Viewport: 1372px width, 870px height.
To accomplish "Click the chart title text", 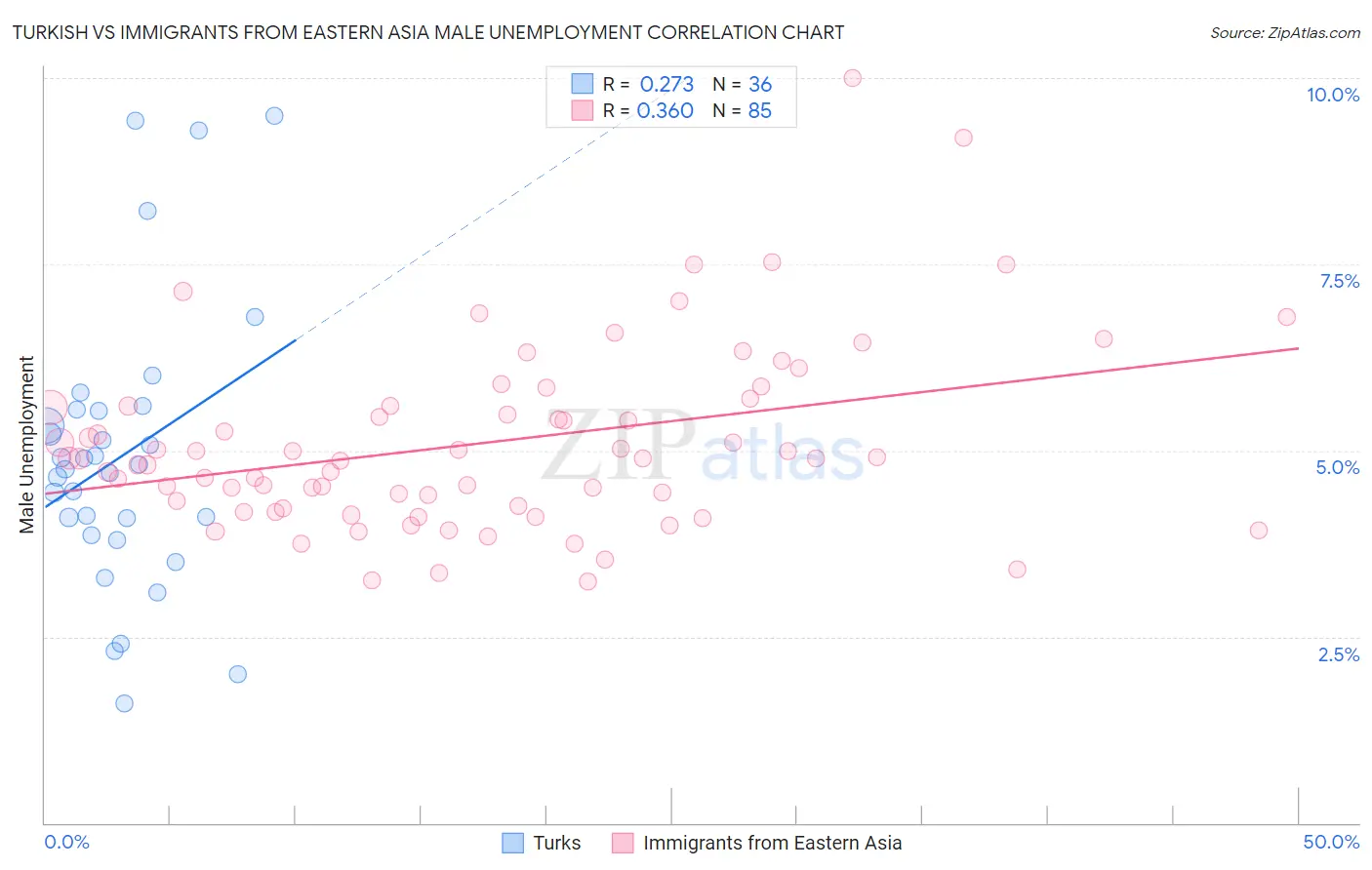I will [428, 32].
